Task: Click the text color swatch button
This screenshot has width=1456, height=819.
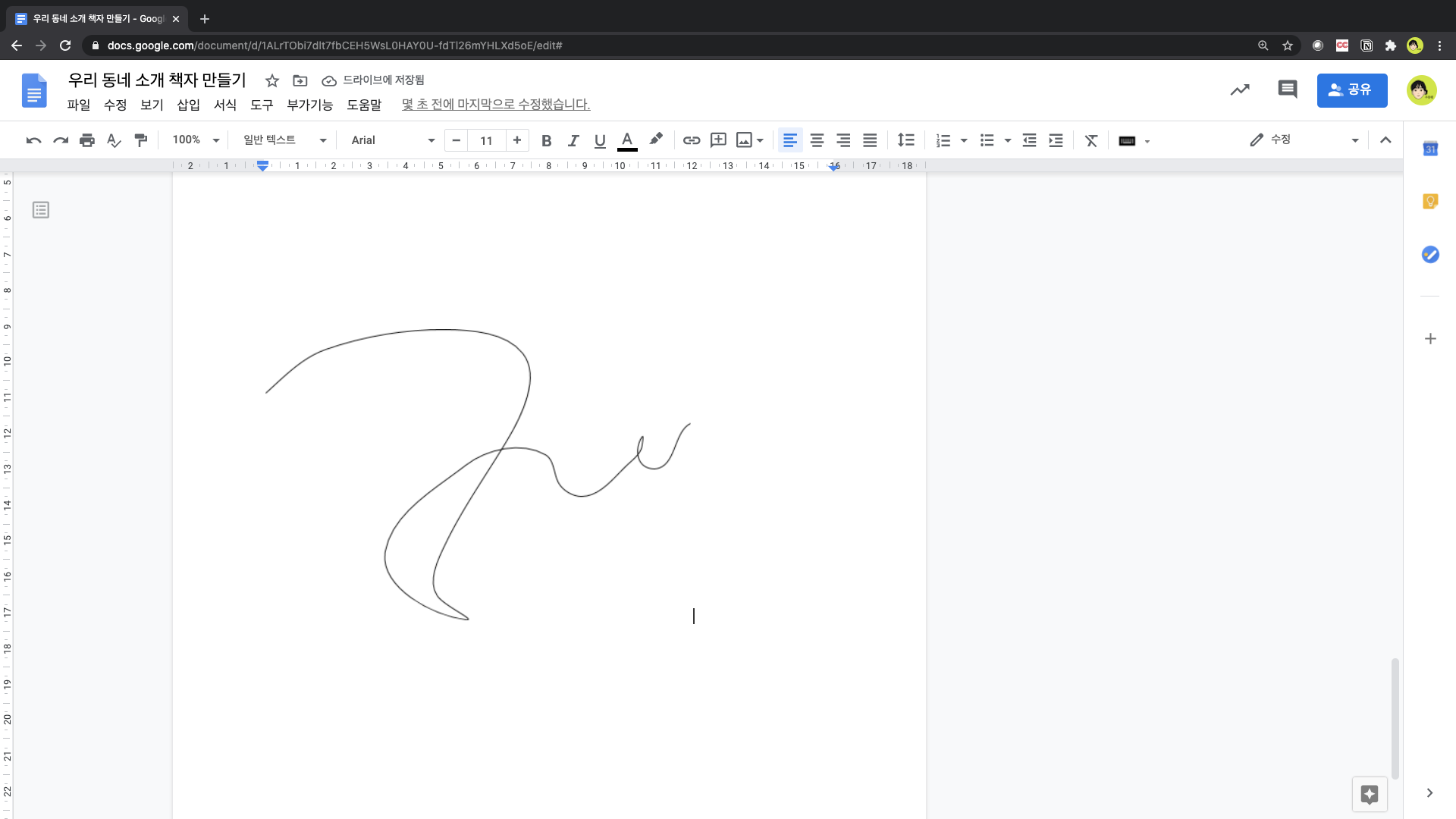Action: [627, 140]
